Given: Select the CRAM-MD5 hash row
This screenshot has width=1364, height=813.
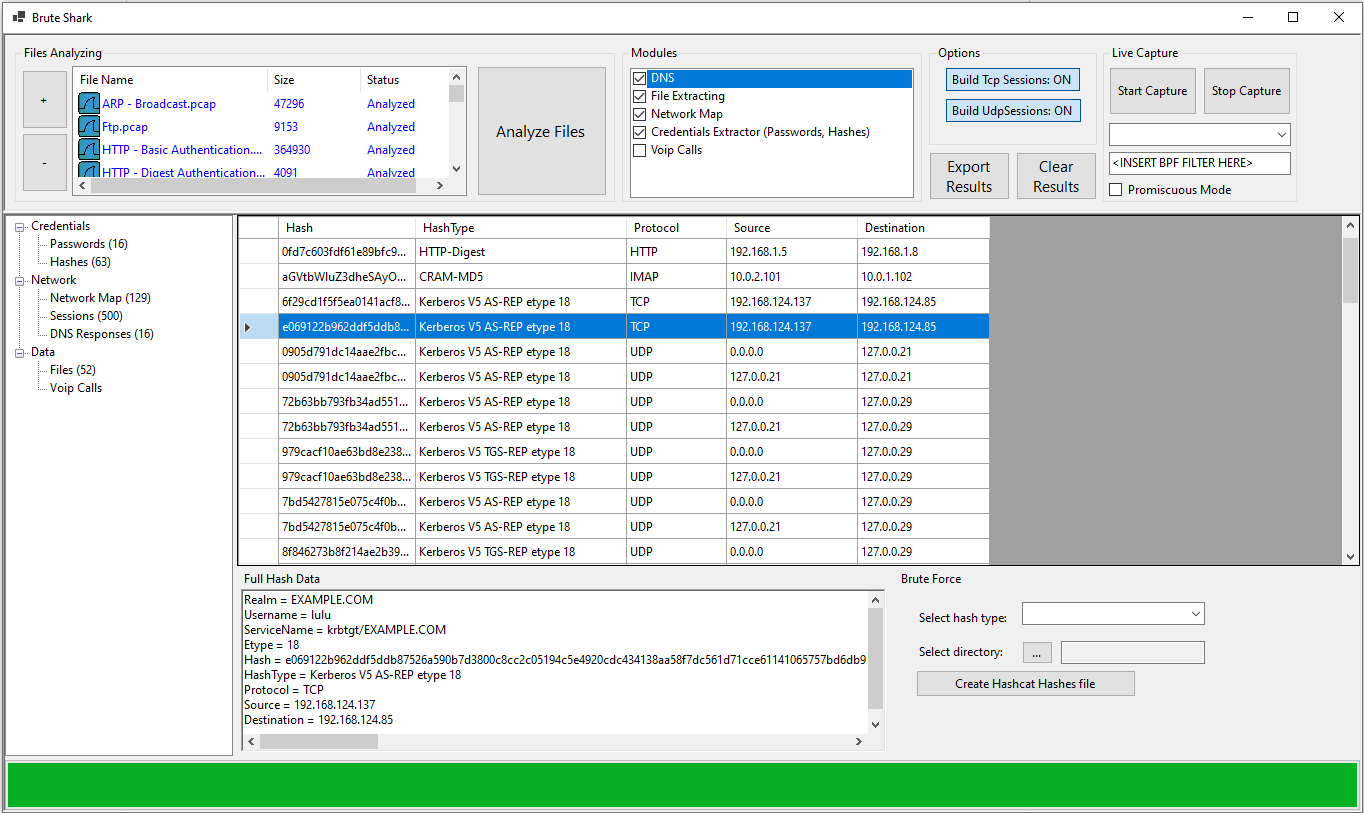Looking at the screenshot, I should (x=614, y=277).
